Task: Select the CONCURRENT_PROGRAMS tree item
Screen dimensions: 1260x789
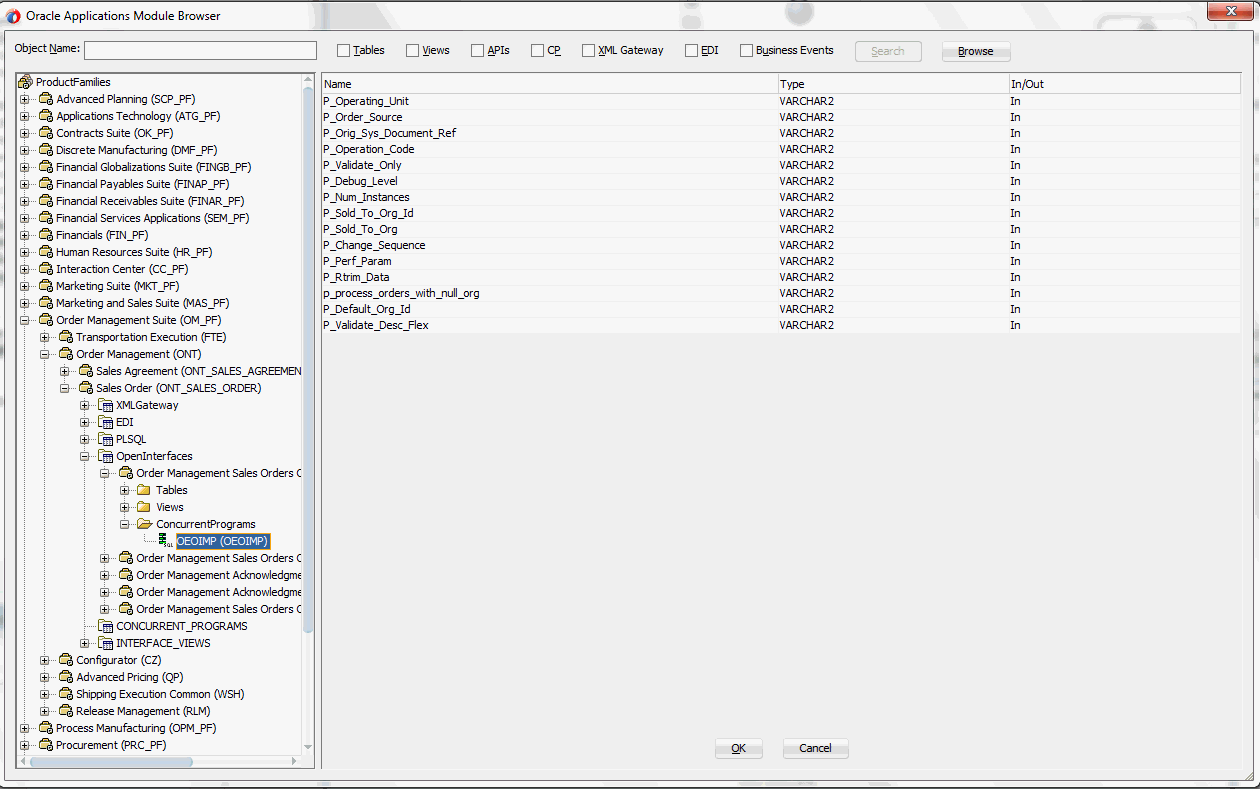Action: pyautogui.click(x=182, y=626)
